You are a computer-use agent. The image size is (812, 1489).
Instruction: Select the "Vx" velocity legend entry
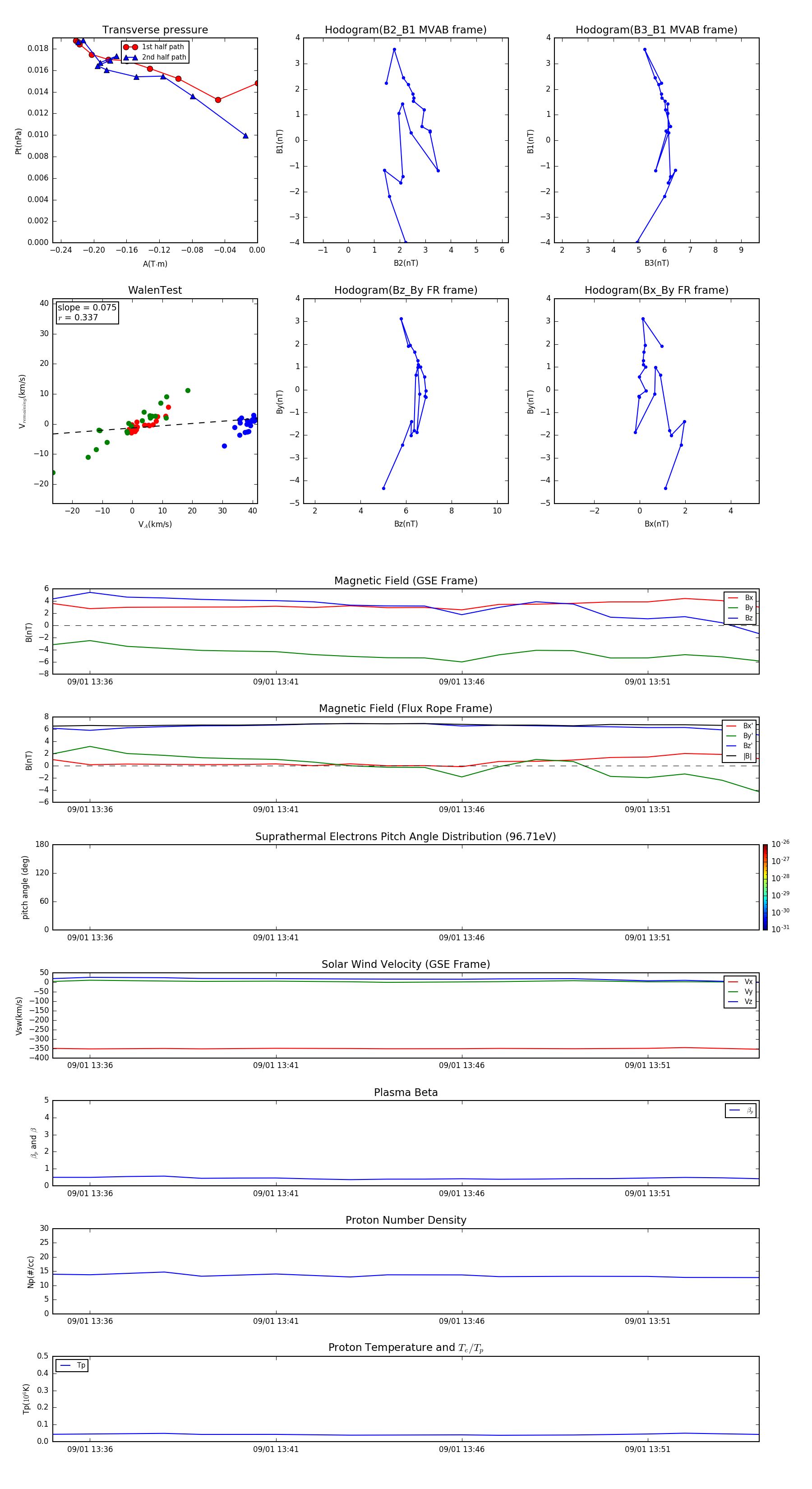(x=740, y=981)
